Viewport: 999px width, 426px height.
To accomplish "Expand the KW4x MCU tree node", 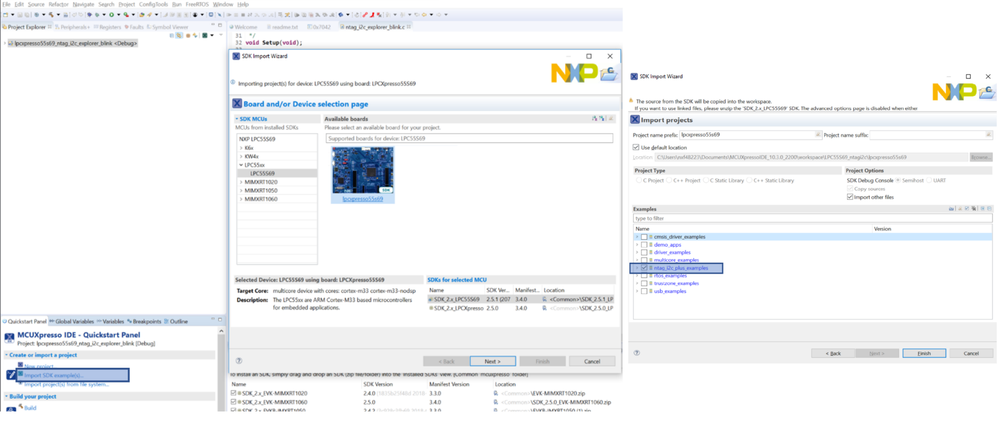I will point(241,155).
